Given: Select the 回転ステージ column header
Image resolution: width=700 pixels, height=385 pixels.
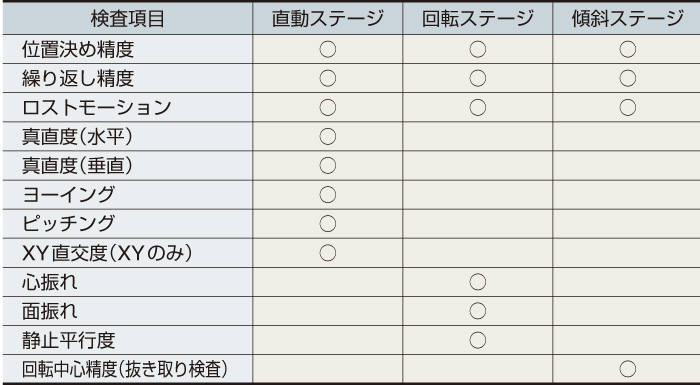Looking at the screenshot, I should [x=478, y=19].
